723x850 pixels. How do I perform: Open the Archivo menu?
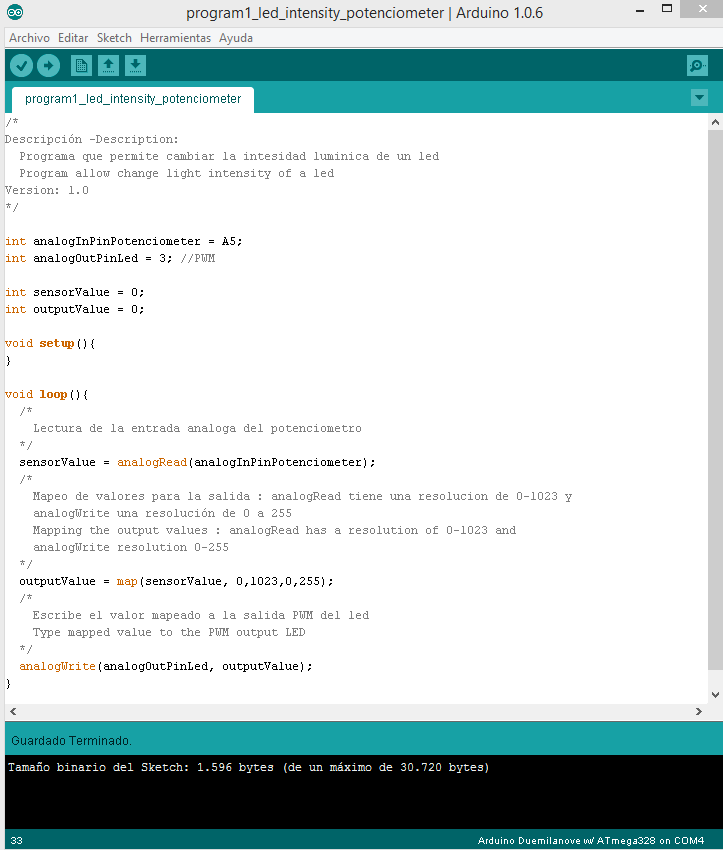point(29,38)
